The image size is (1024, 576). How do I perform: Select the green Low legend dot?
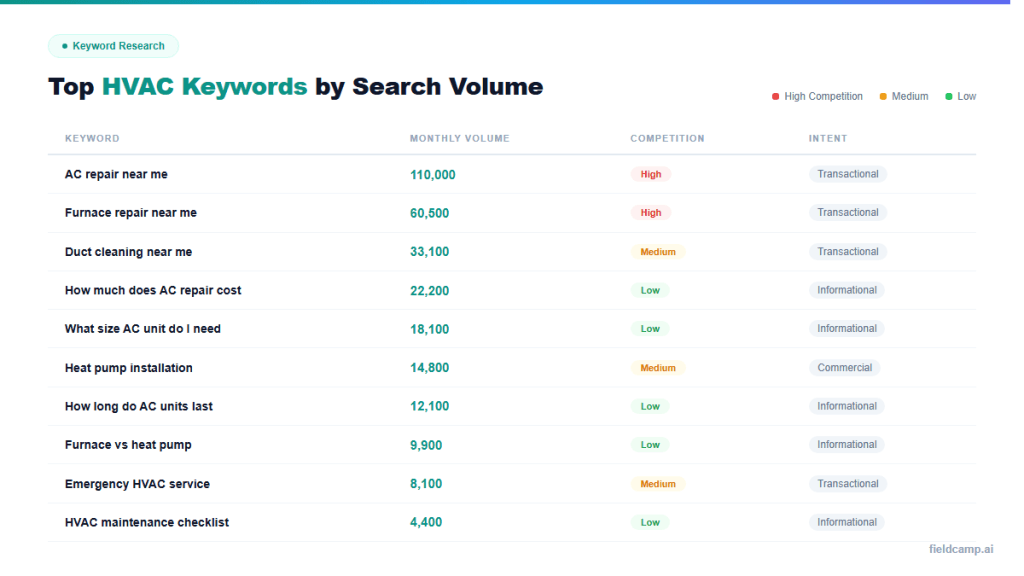tap(949, 96)
